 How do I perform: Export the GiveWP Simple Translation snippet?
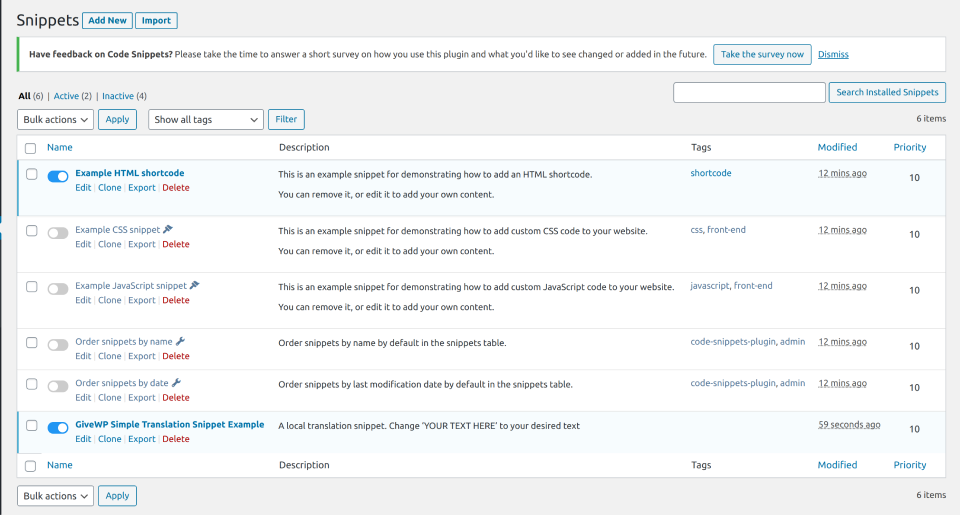(141, 438)
